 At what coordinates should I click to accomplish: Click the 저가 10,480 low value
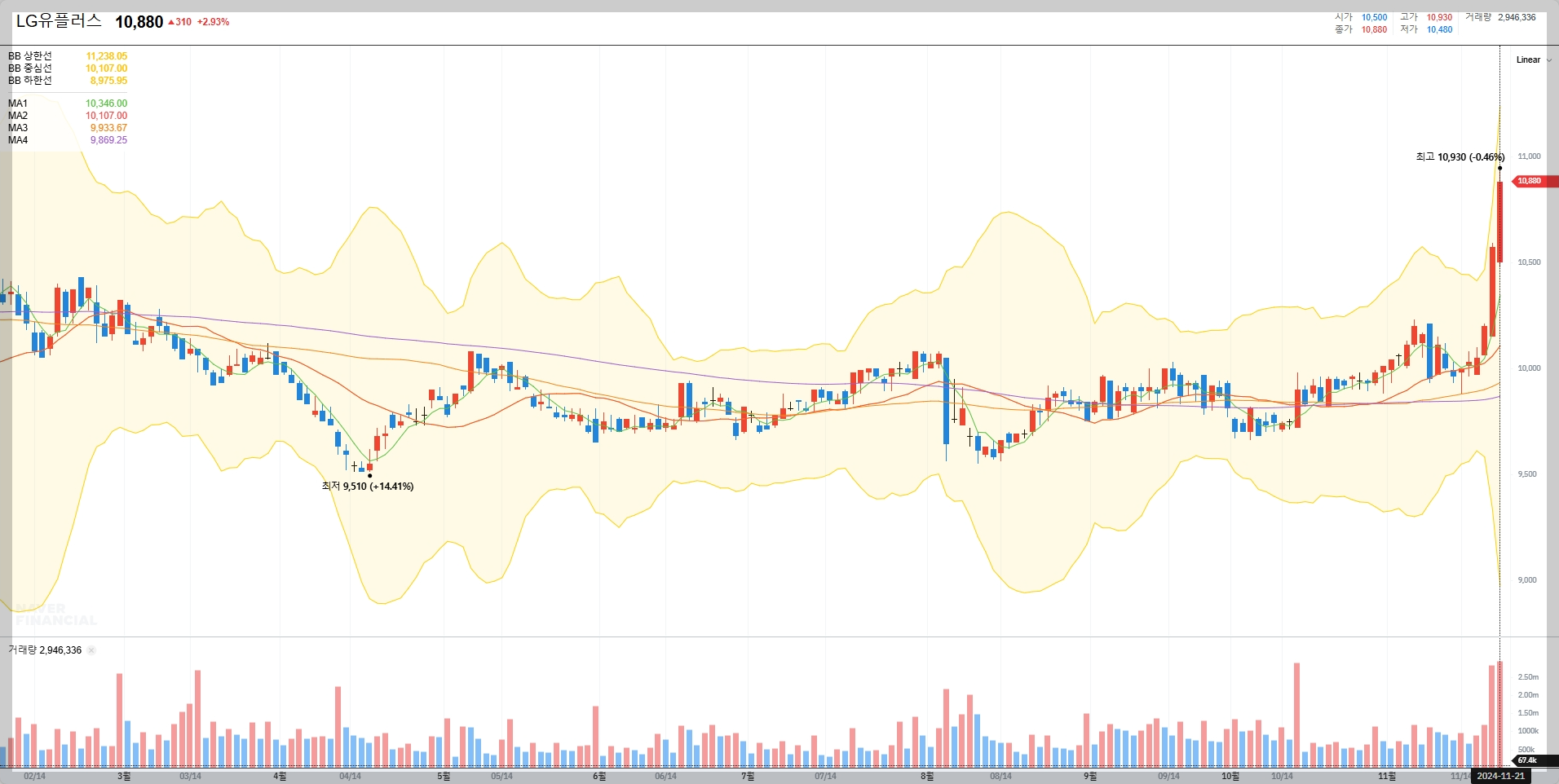[x=1439, y=29]
